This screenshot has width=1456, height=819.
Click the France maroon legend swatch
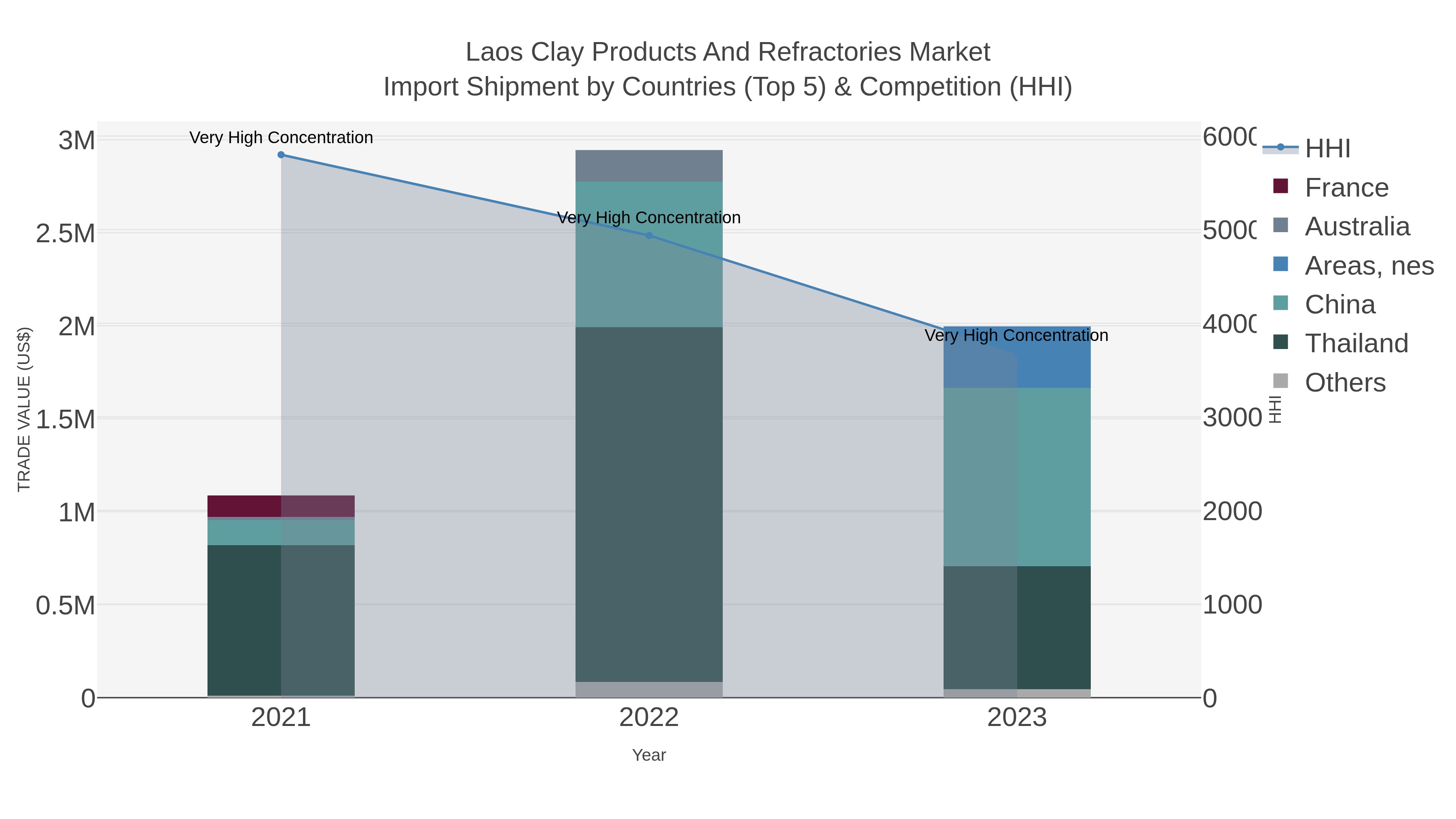point(1281,186)
